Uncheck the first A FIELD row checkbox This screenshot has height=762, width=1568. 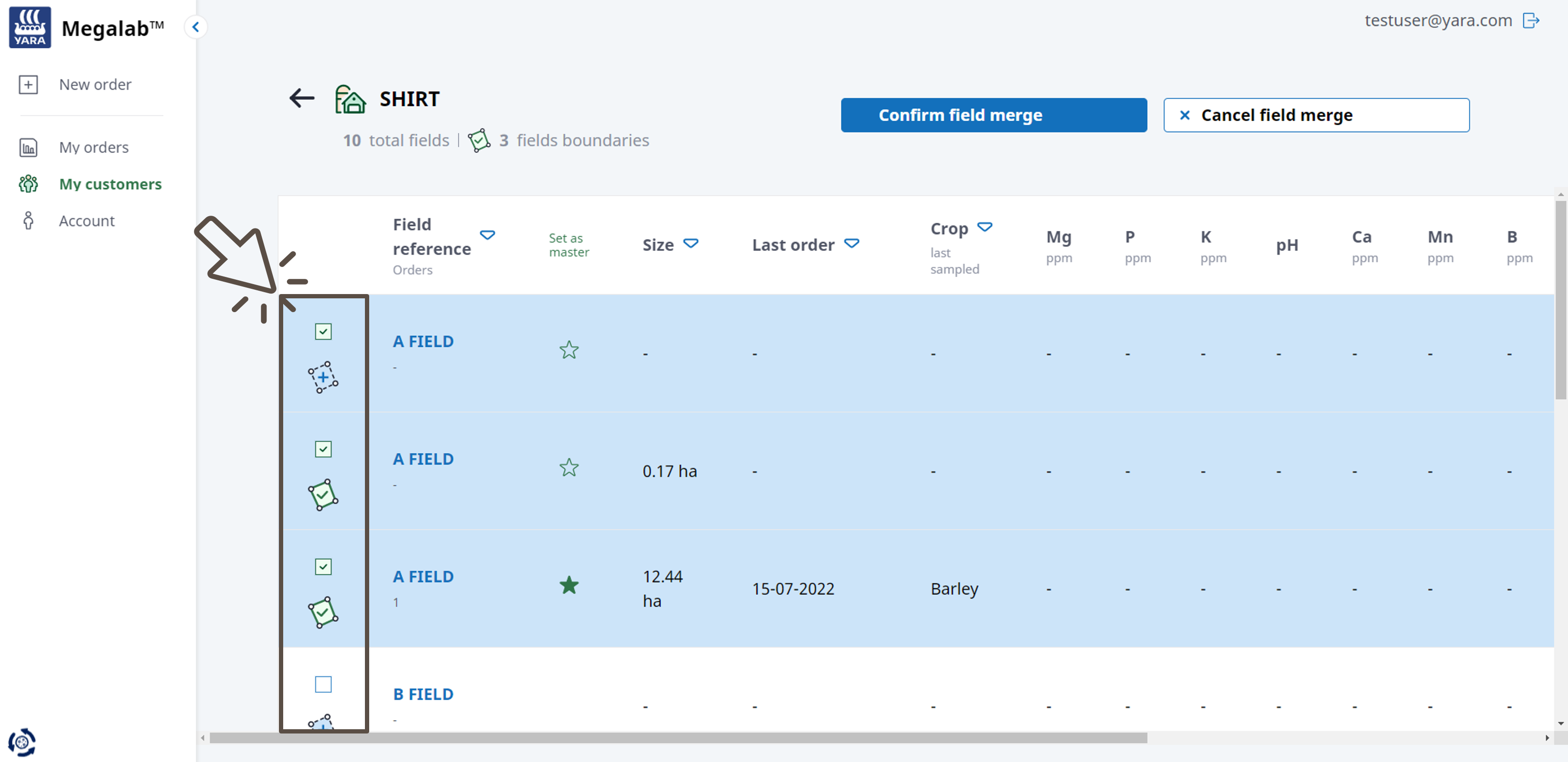tap(323, 332)
